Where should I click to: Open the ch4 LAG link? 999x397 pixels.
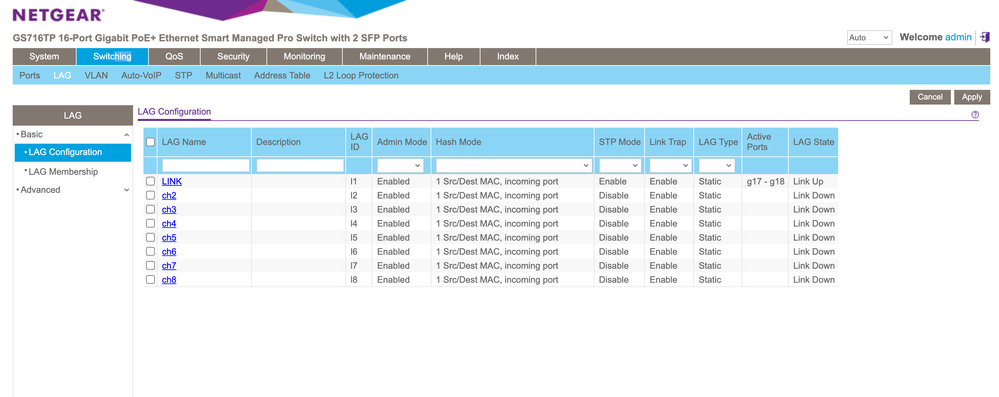click(169, 224)
